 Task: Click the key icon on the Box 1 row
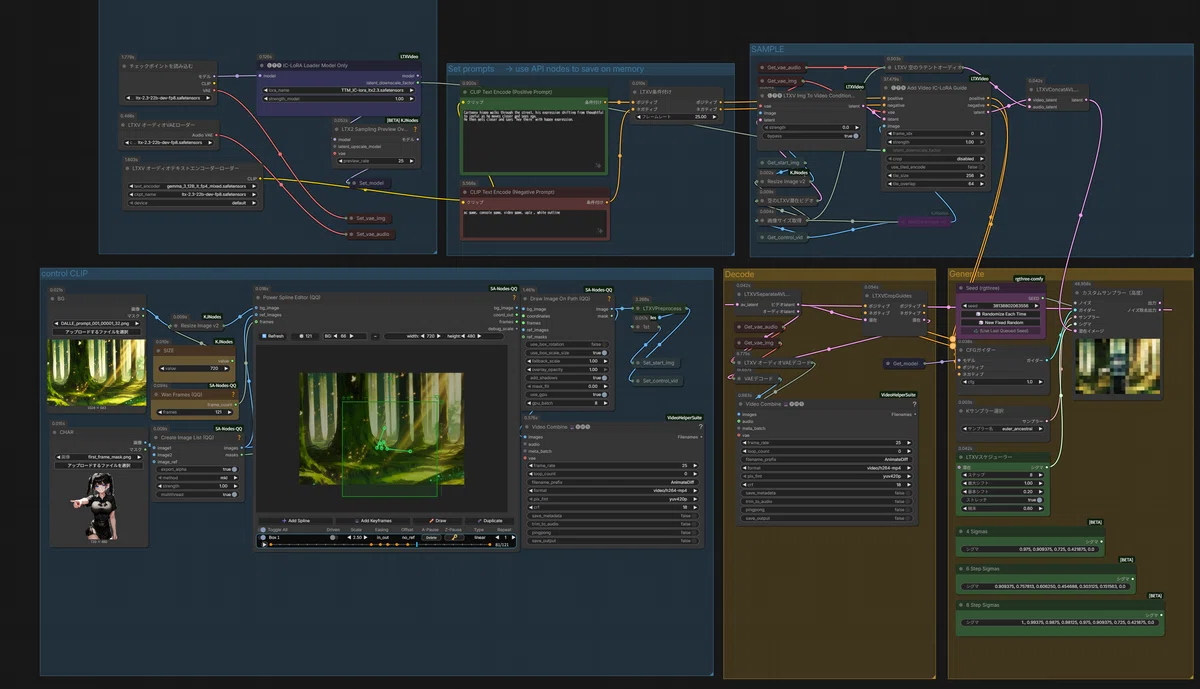click(454, 537)
